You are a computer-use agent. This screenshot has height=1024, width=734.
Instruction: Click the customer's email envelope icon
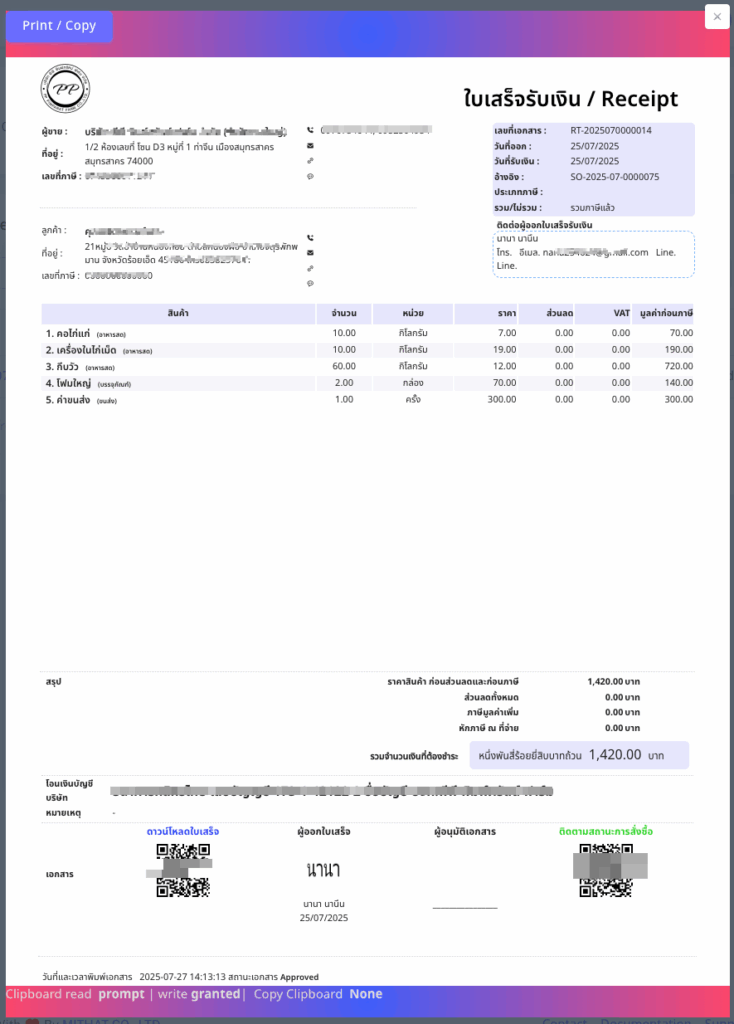(310, 253)
